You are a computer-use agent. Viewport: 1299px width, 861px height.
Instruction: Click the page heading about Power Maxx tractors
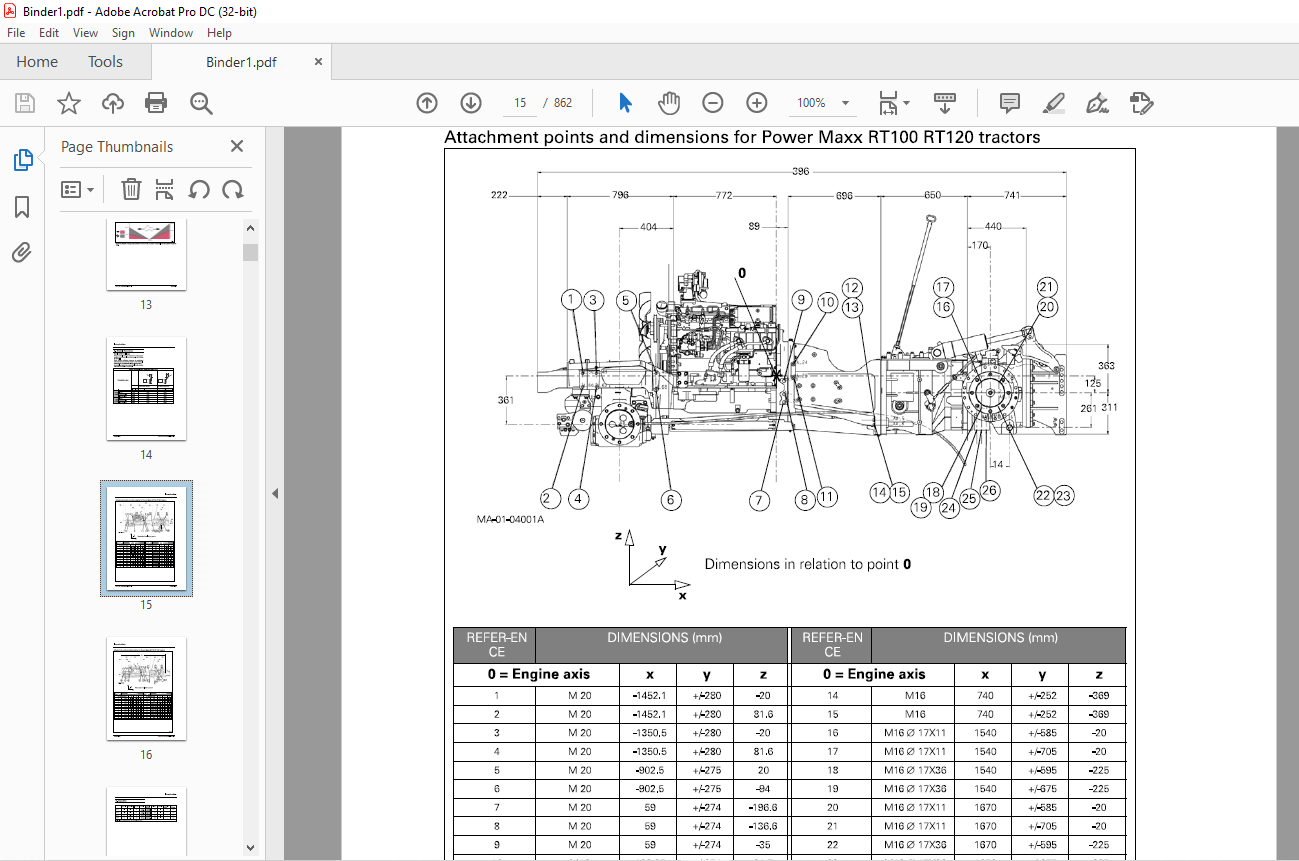point(742,138)
